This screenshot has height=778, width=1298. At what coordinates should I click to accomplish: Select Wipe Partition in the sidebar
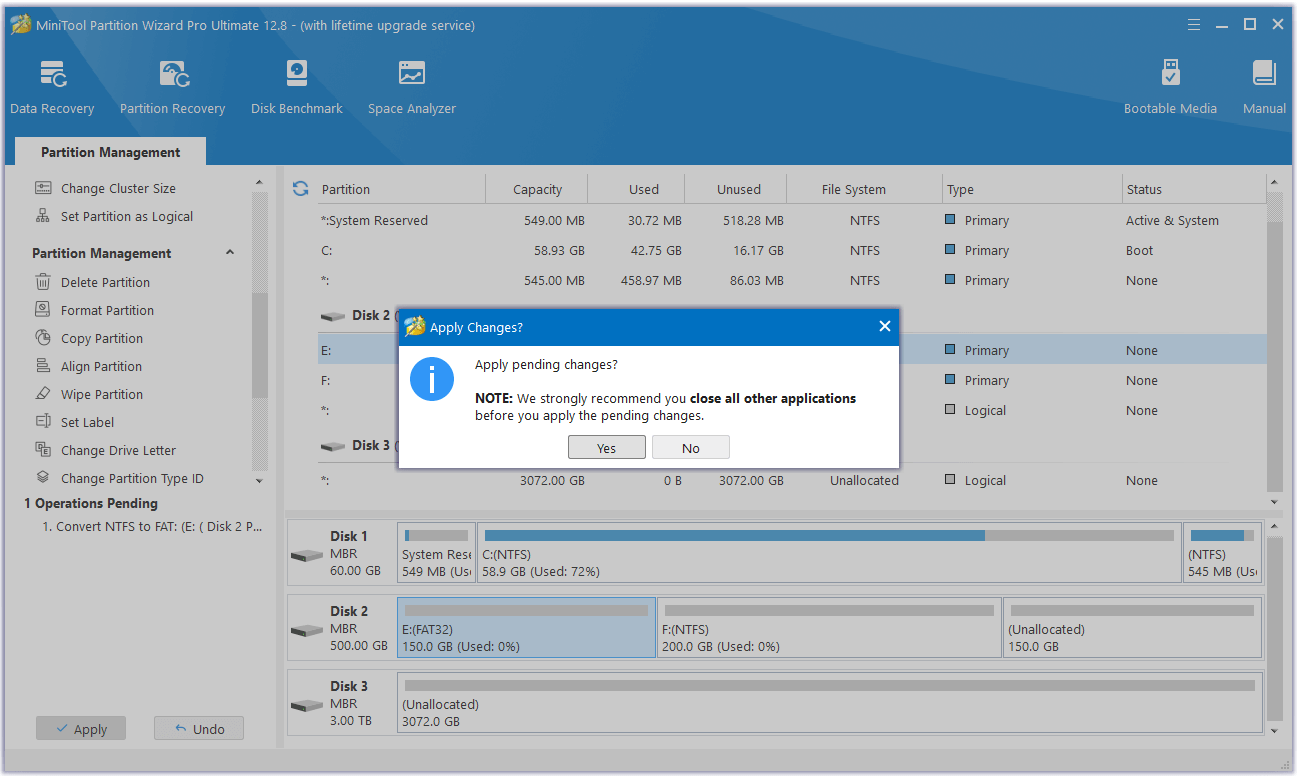click(x=102, y=394)
